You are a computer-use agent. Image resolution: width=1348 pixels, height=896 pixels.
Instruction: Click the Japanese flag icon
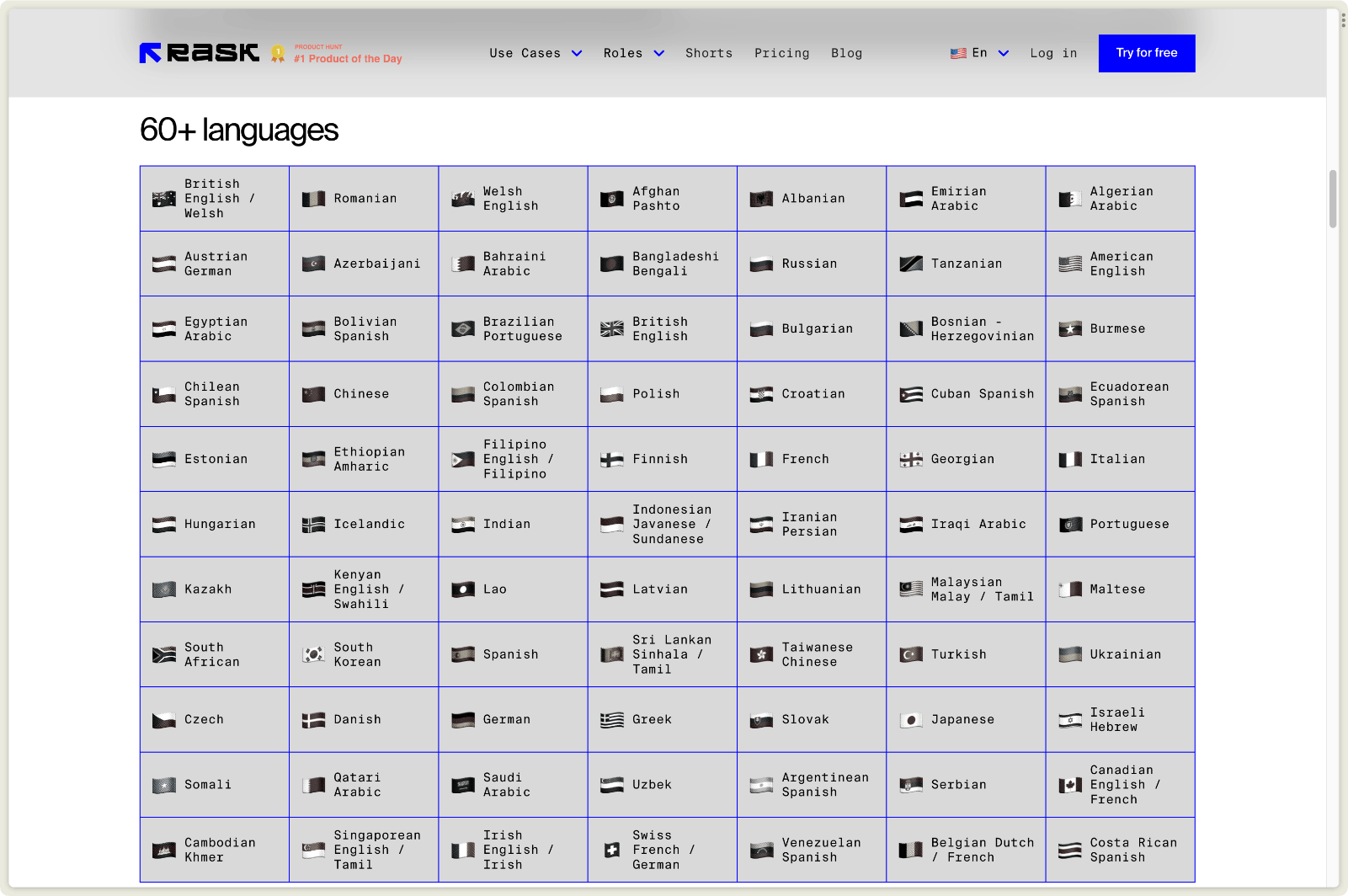tap(911, 720)
